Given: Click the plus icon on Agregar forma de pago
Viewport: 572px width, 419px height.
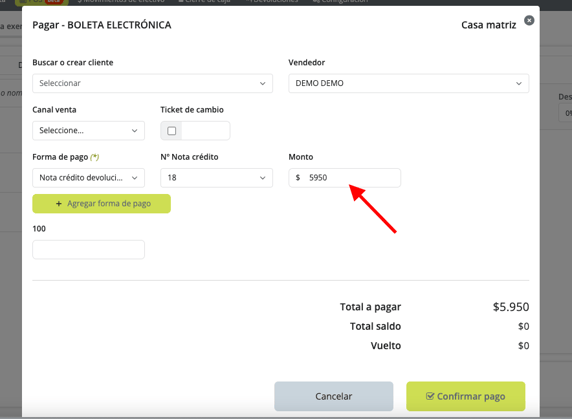Looking at the screenshot, I should (x=59, y=203).
